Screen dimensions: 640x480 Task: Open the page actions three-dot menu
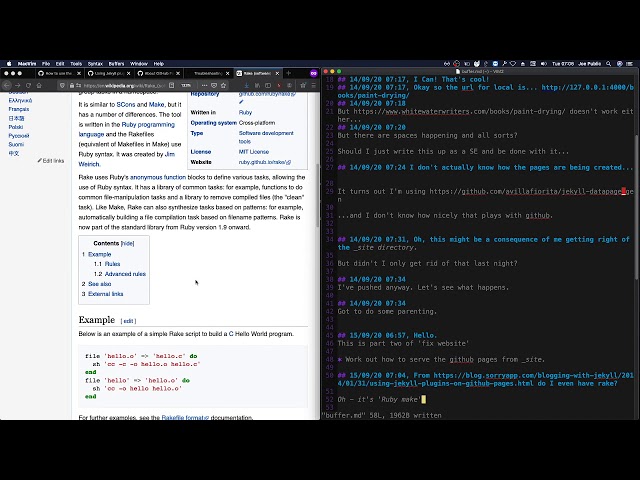[204, 85]
